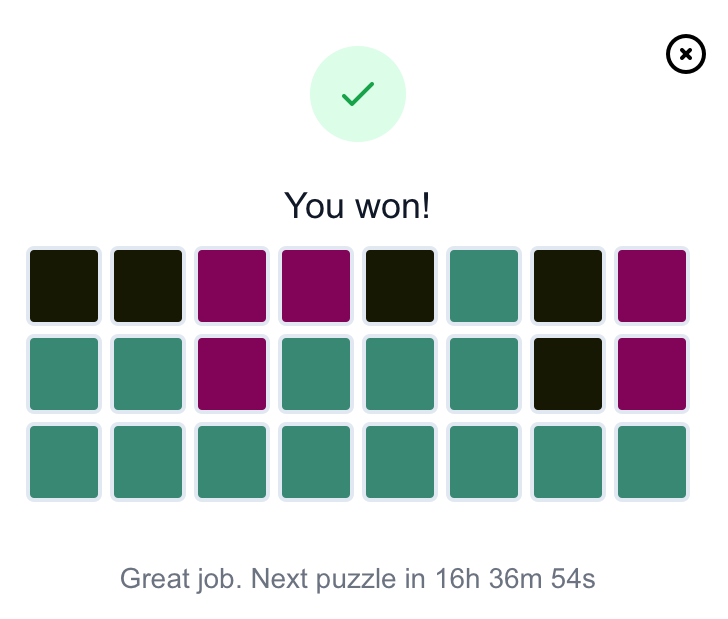Viewport: 728px width, 619px height.
Task: Click third tile, magenta, in second row
Action: click(x=232, y=374)
